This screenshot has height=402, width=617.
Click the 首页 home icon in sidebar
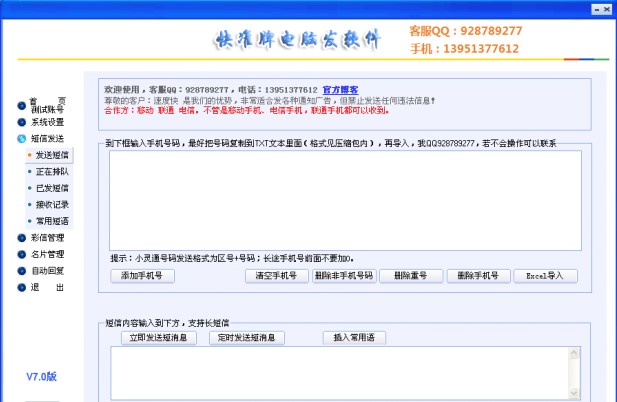coord(21,105)
